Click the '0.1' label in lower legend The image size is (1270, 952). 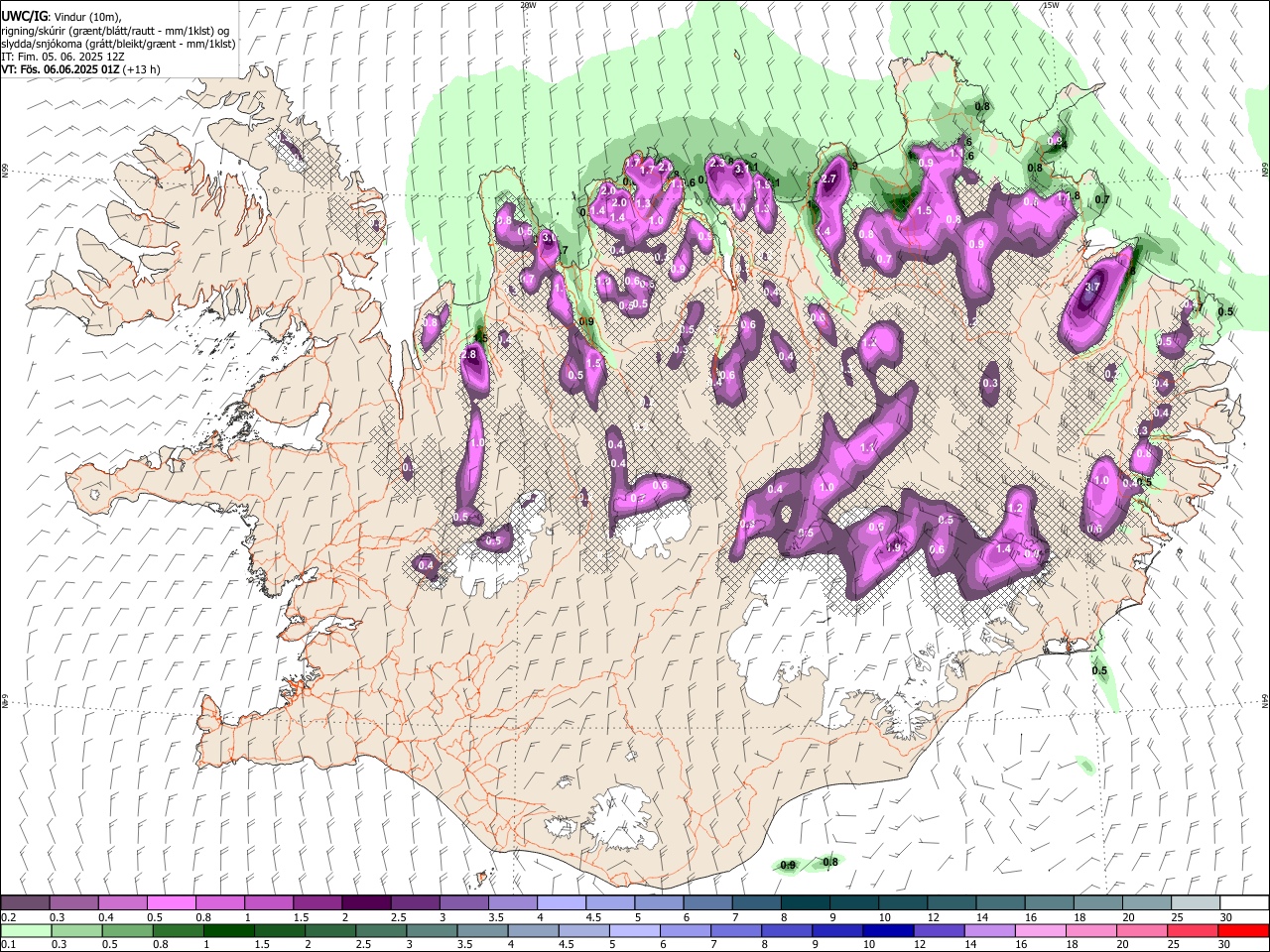(8, 944)
